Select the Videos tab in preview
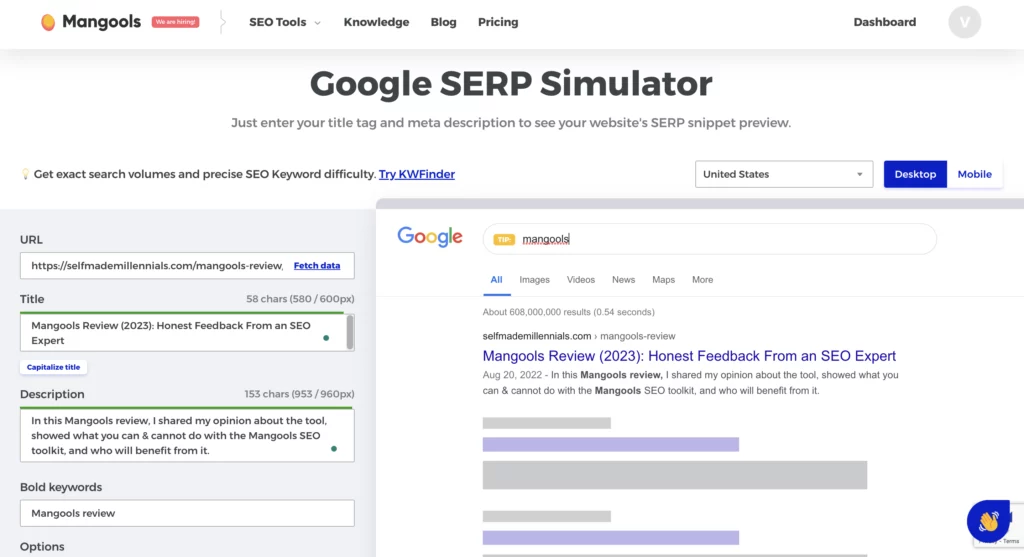 (581, 279)
